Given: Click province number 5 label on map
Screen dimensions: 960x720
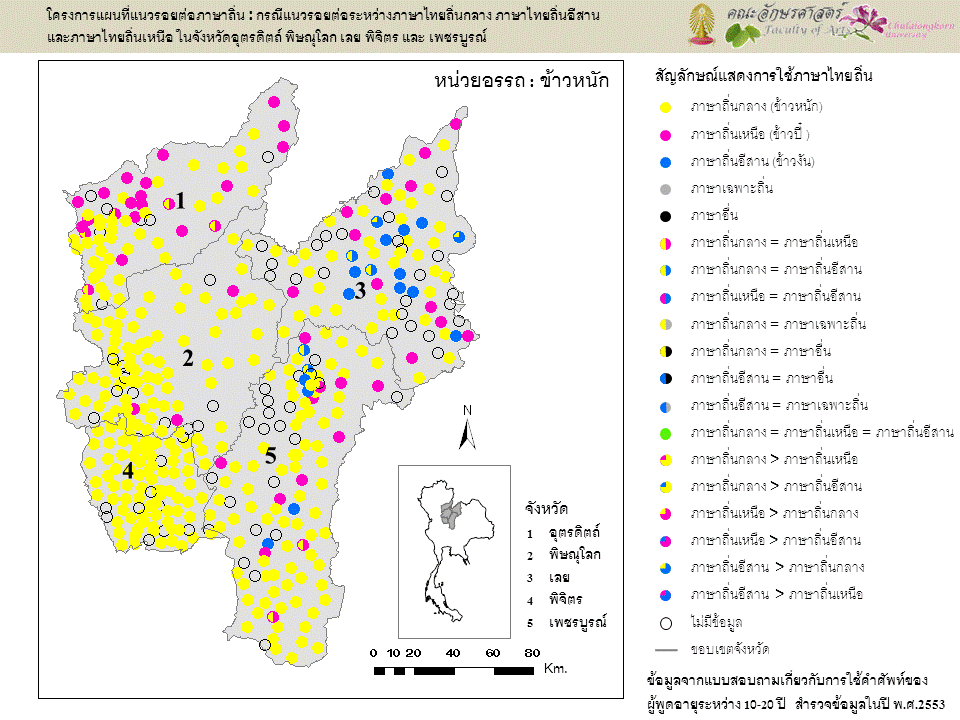Looking at the screenshot, I should point(271,456).
